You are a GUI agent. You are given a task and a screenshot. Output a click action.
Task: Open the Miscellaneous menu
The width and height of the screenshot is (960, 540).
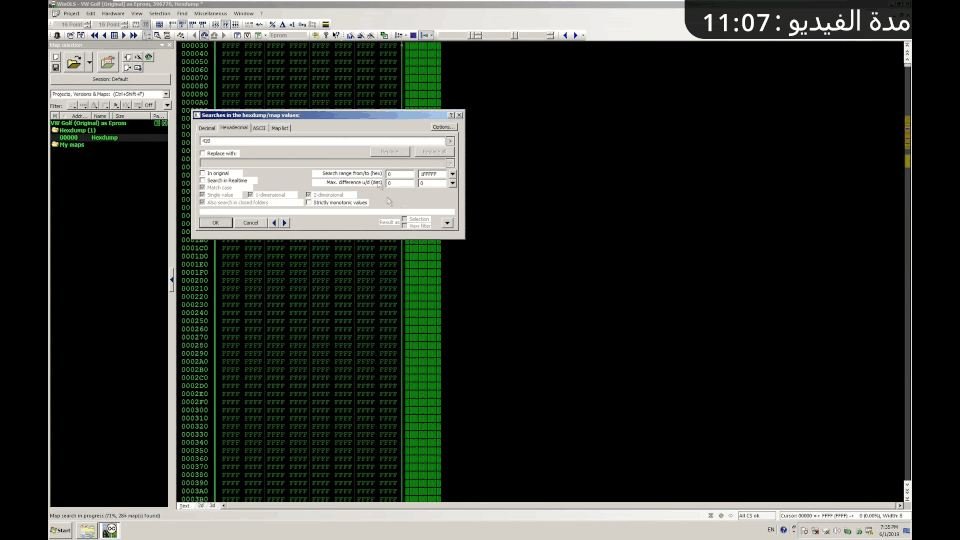[x=210, y=13]
